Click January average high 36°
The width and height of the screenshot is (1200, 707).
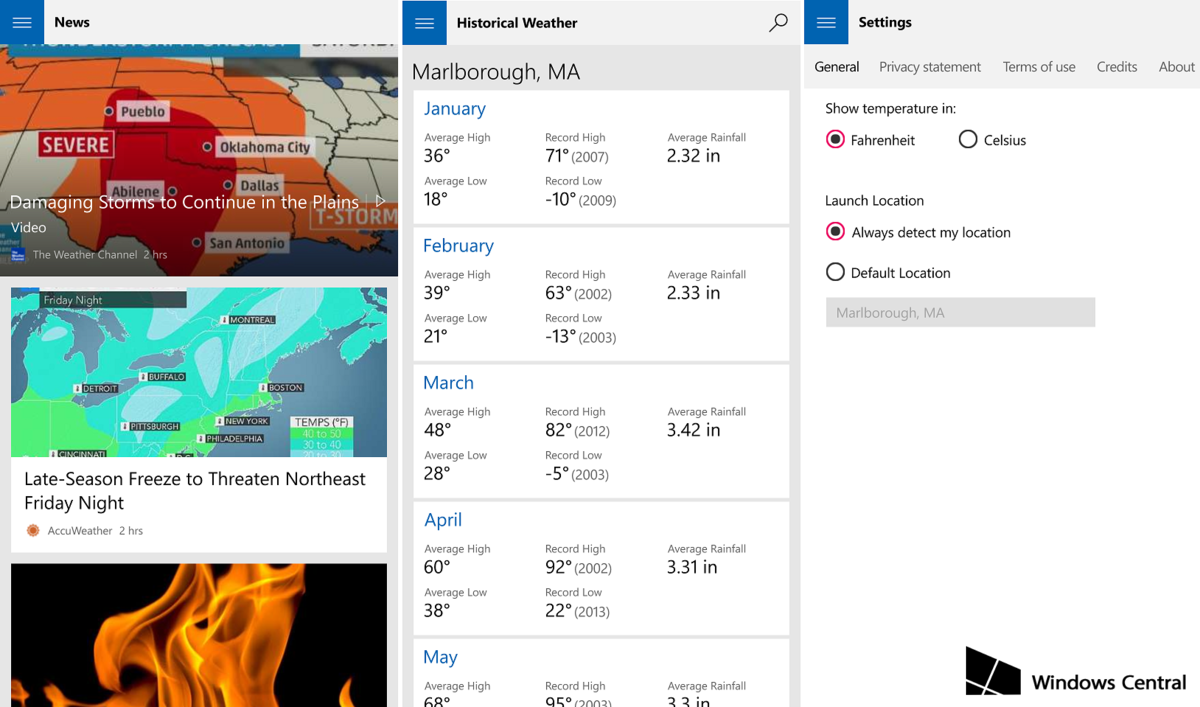tap(437, 156)
